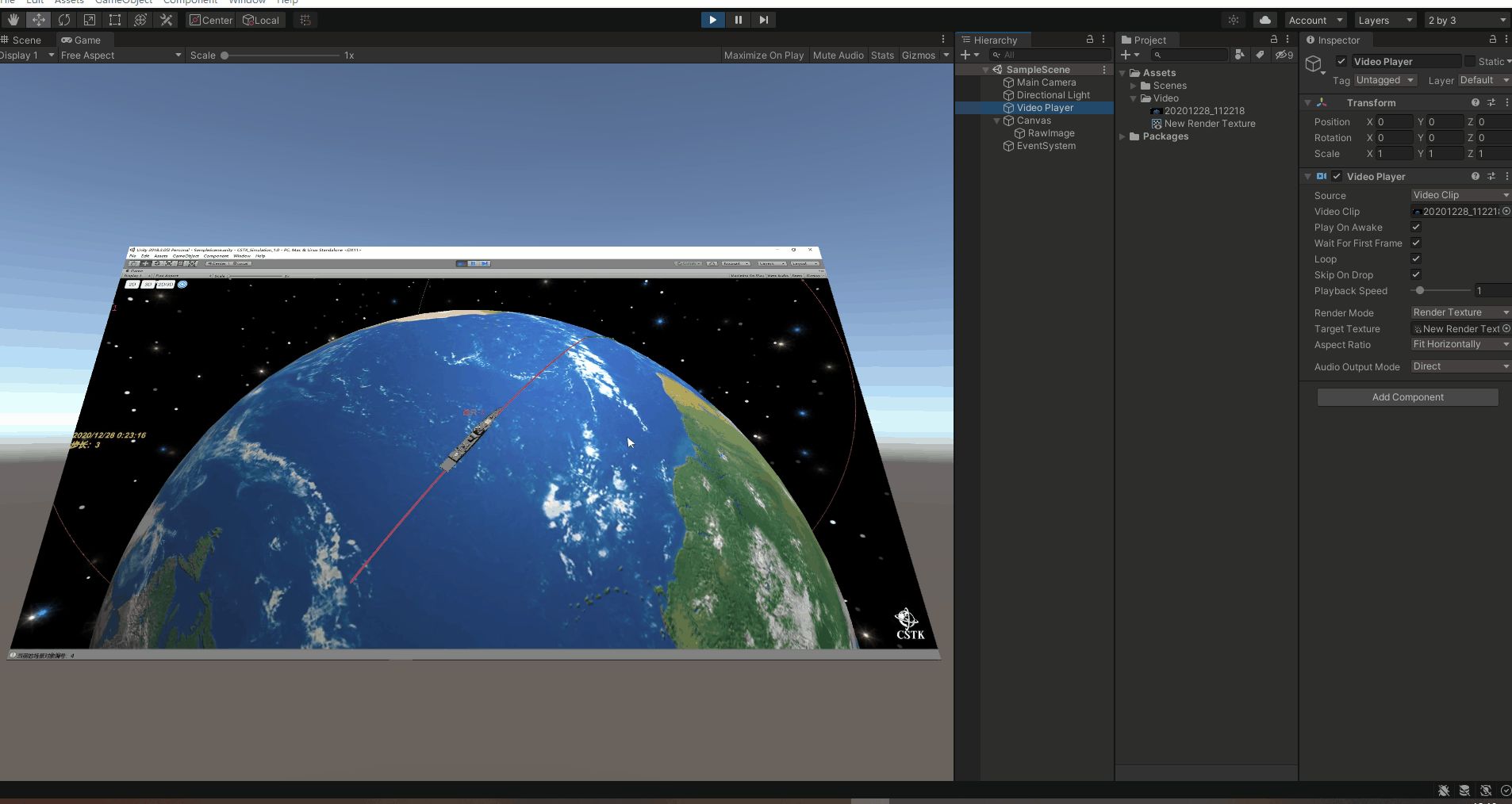This screenshot has height=804, width=1512.
Task: Click Add Component button
Action: [x=1408, y=397]
